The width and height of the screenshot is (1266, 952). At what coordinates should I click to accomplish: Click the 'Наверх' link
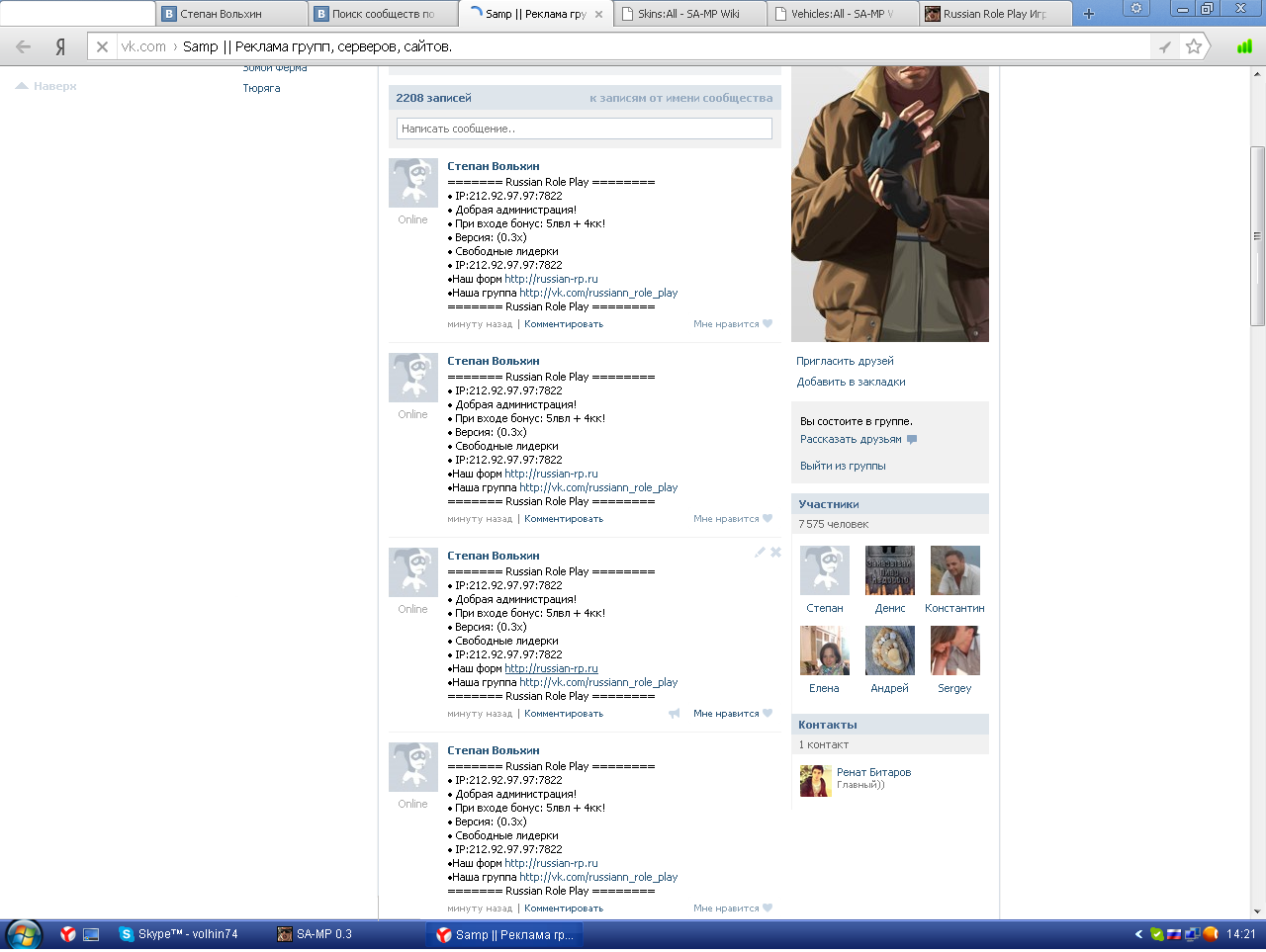55,86
